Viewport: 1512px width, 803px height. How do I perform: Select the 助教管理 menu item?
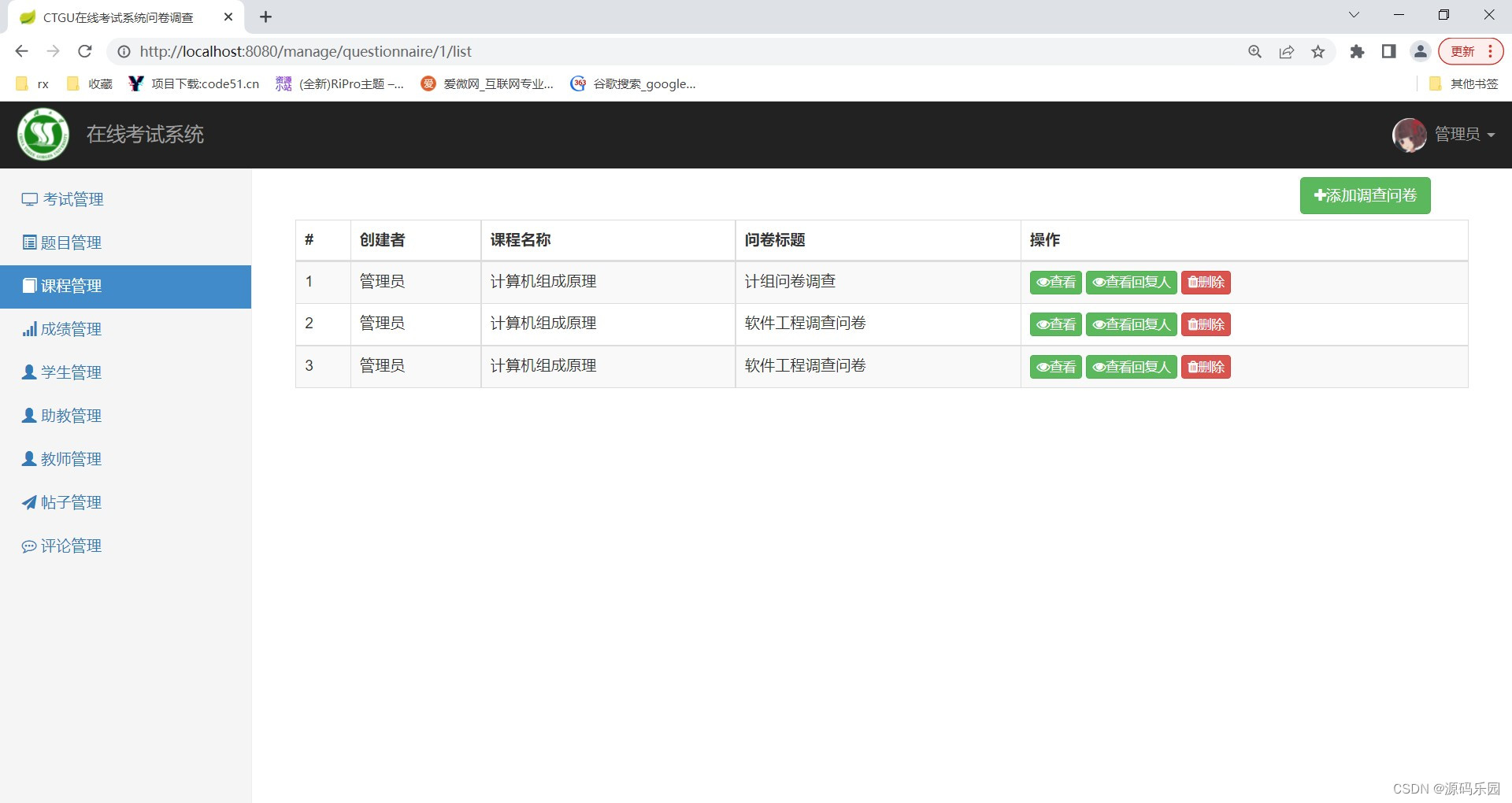71,416
